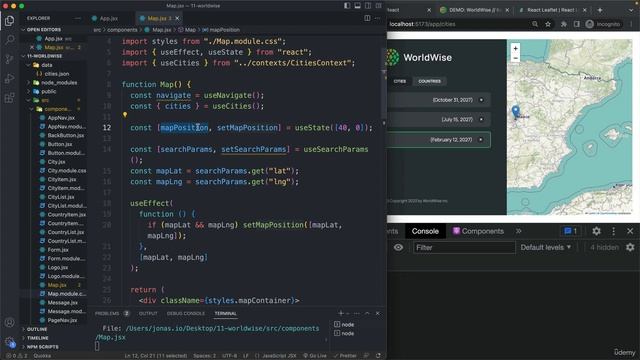Maximize the terminal panel size
The height and width of the screenshot is (360, 640).
click(367, 313)
